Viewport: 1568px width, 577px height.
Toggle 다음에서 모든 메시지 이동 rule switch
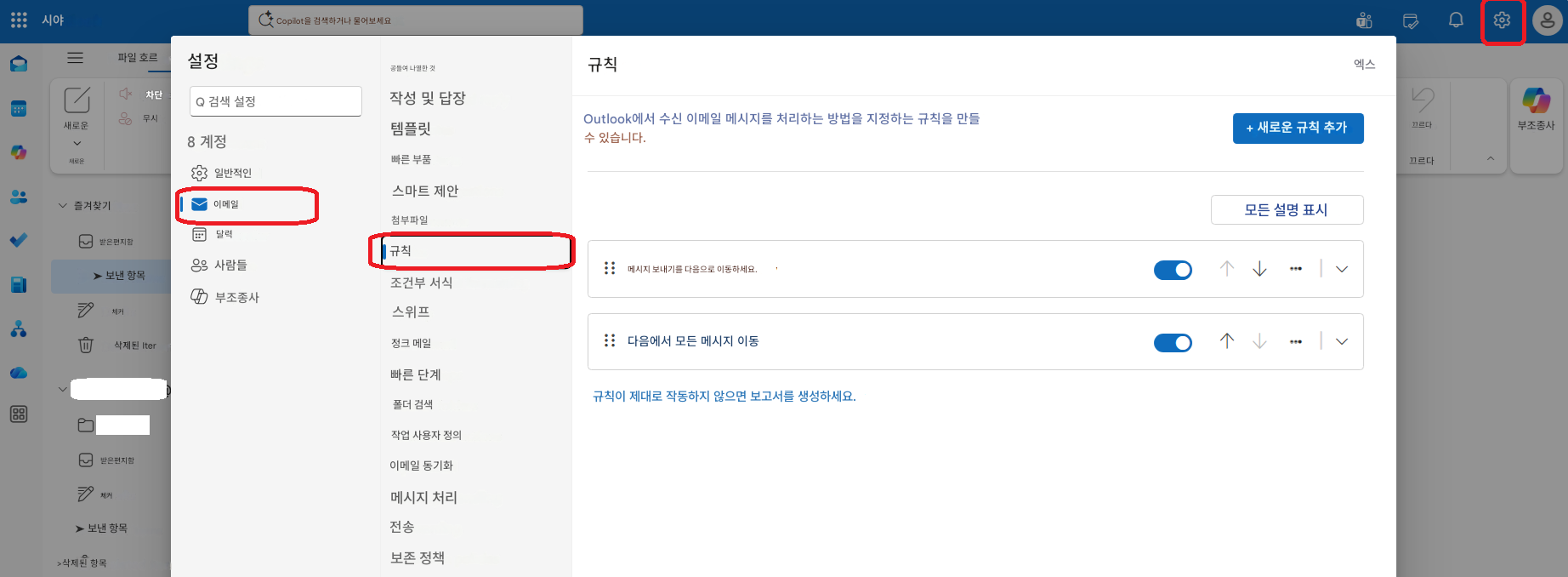click(1173, 342)
